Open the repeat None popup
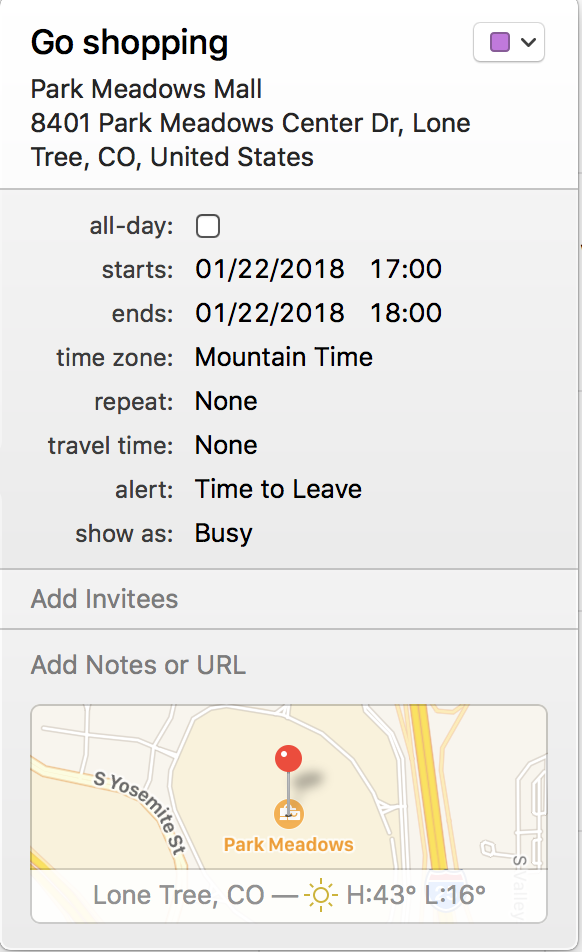The width and height of the screenshot is (582, 952). coord(226,401)
